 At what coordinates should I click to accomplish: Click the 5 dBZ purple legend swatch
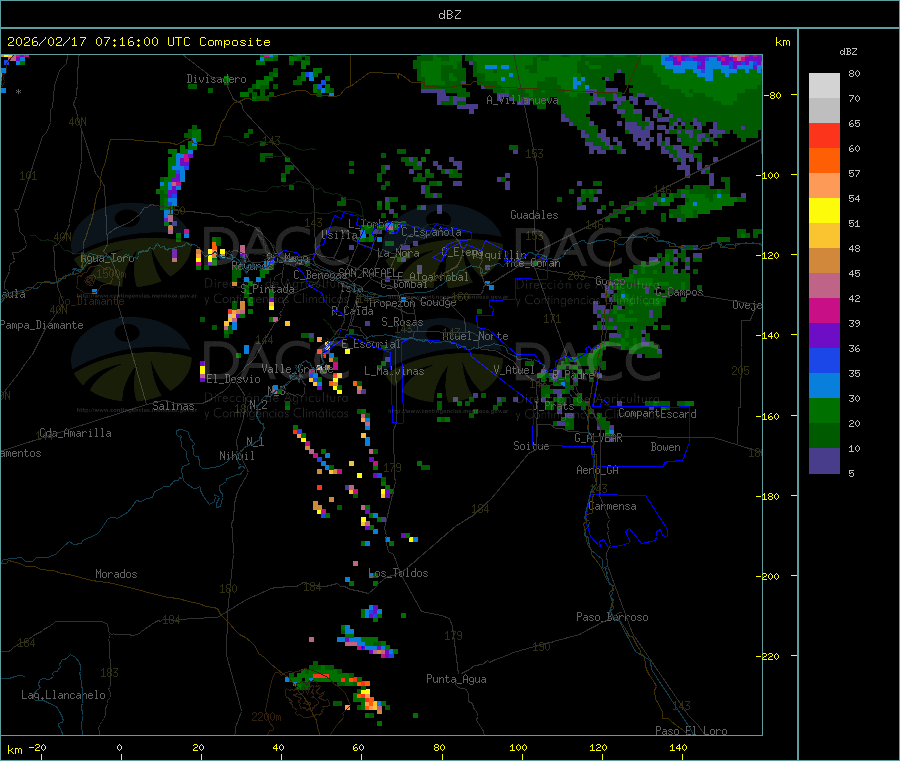824,460
